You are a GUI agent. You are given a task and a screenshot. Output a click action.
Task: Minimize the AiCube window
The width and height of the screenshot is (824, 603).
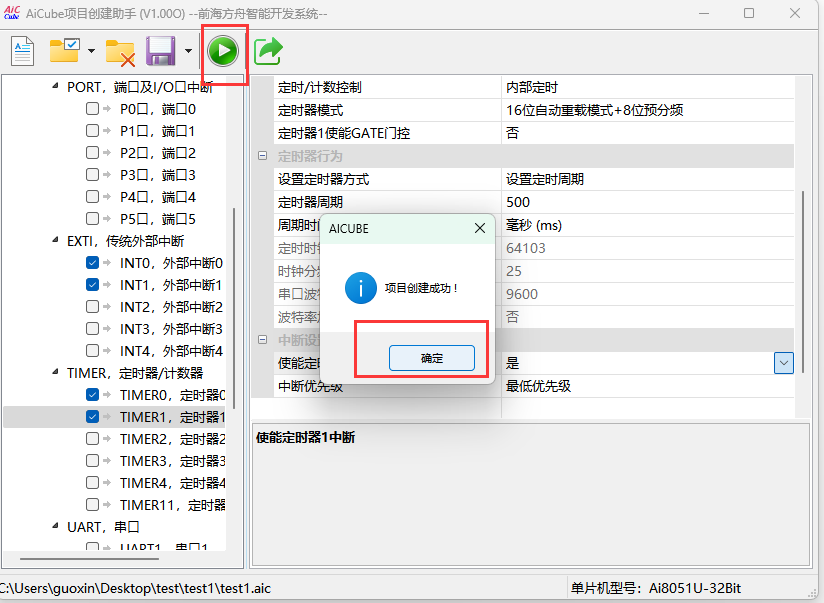(704, 13)
